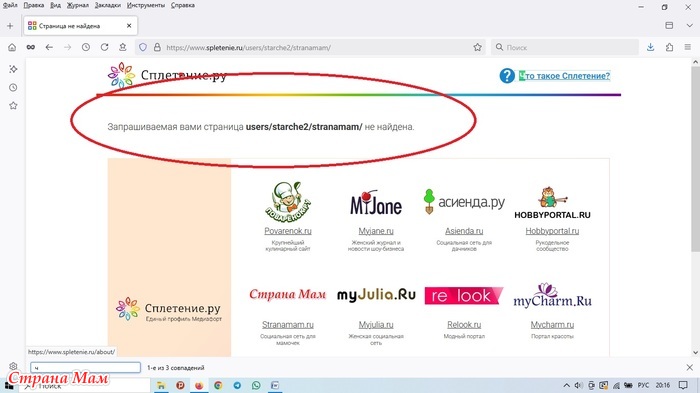Click the site security padlock icon
This screenshot has height=393, width=700.
(x=157, y=47)
